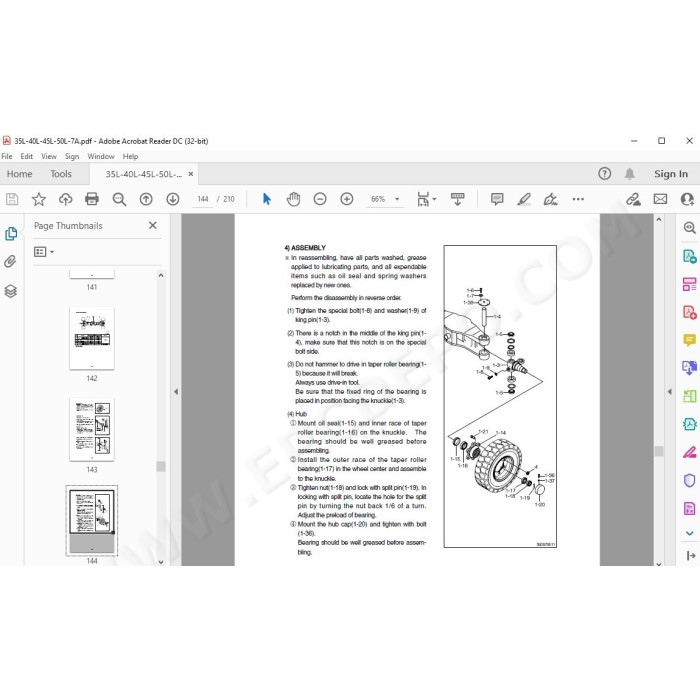Zoom out with the minus icon
Screen dimensions: 700x700
click(x=320, y=199)
